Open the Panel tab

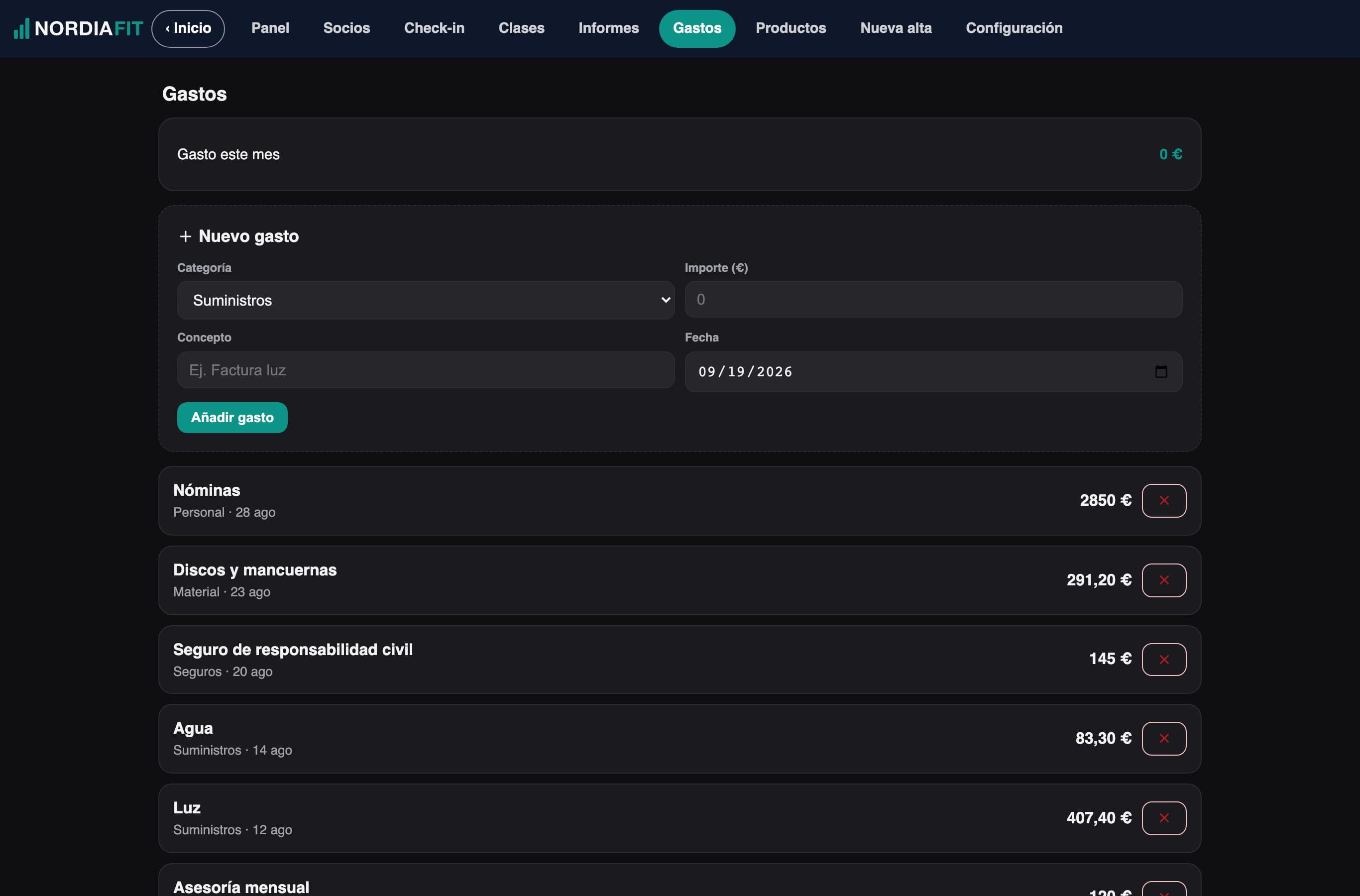270,28
